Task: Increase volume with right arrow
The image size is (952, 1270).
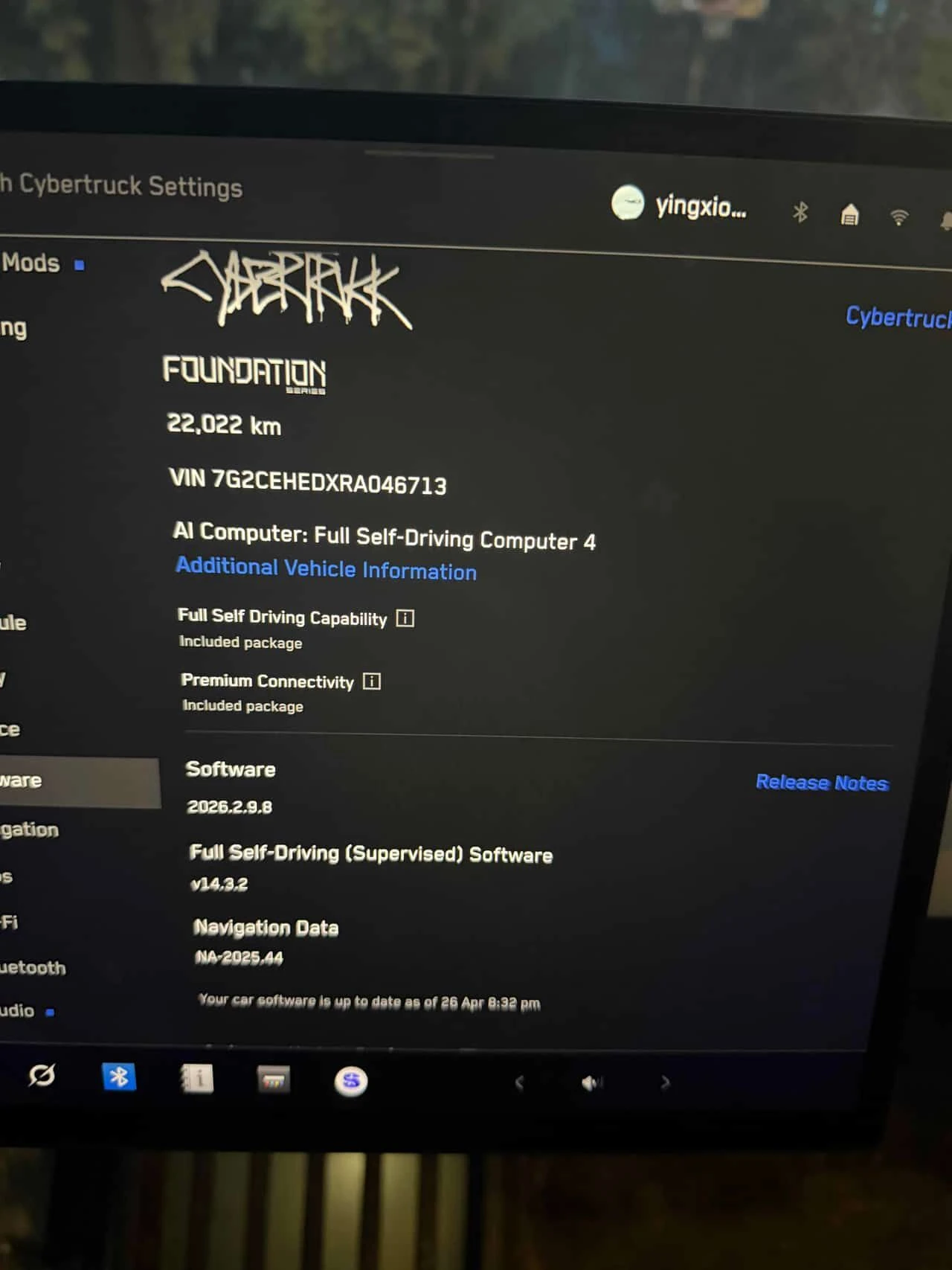Action: click(666, 1083)
